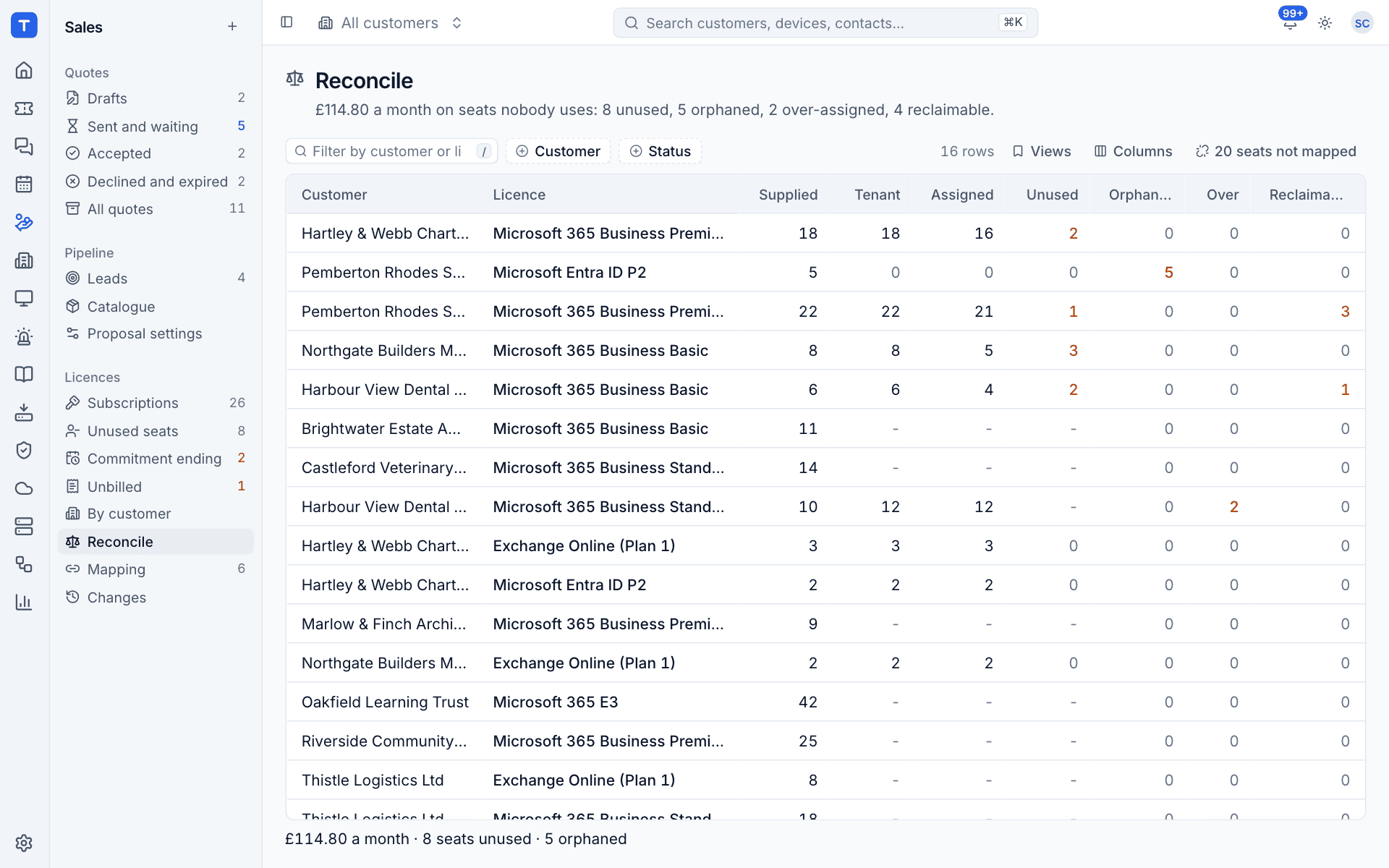Open the reports bar chart icon
Screen dimensions: 1389x868
(x=24, y=602)
